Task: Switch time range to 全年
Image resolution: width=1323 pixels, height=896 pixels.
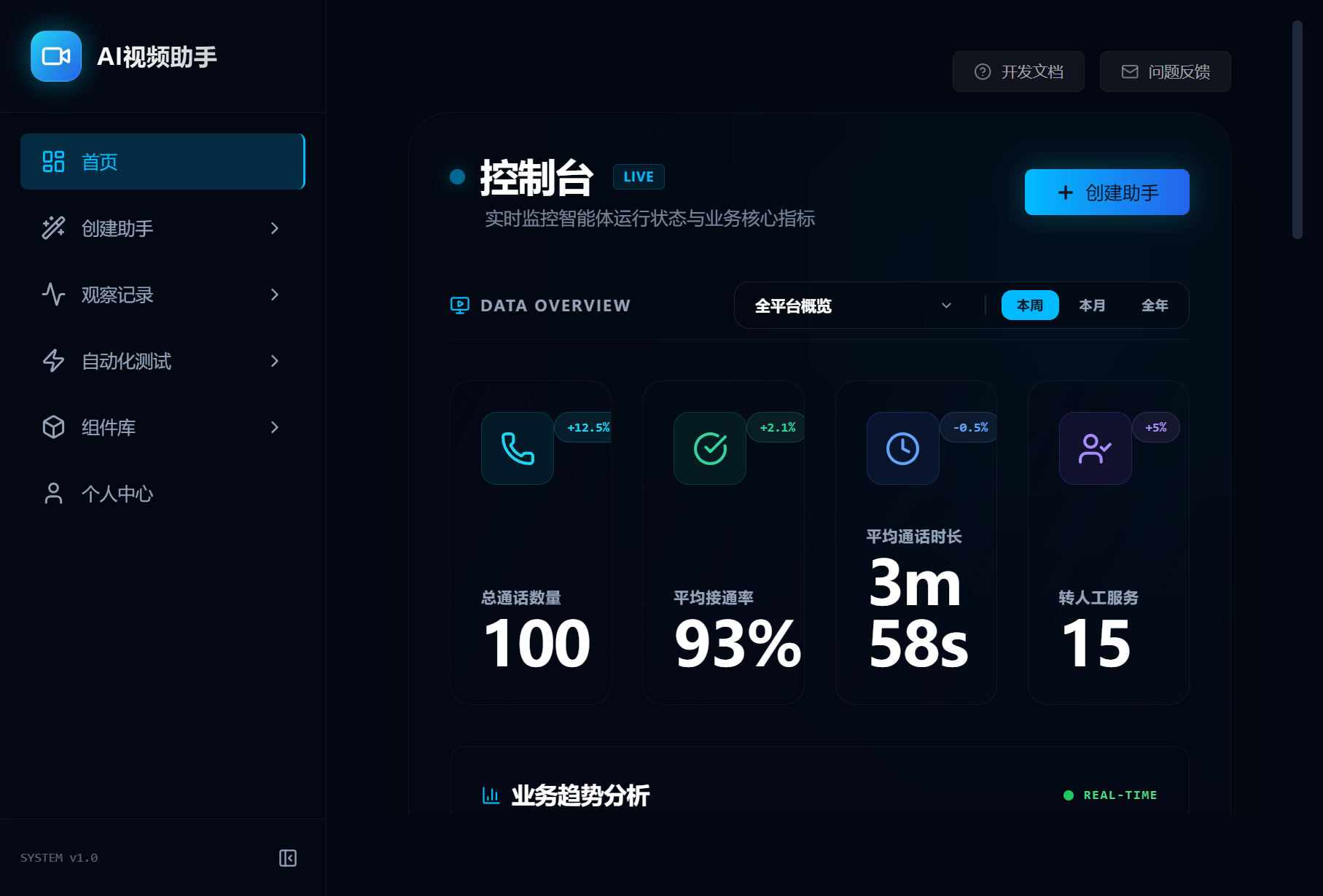Action: 1155,305
